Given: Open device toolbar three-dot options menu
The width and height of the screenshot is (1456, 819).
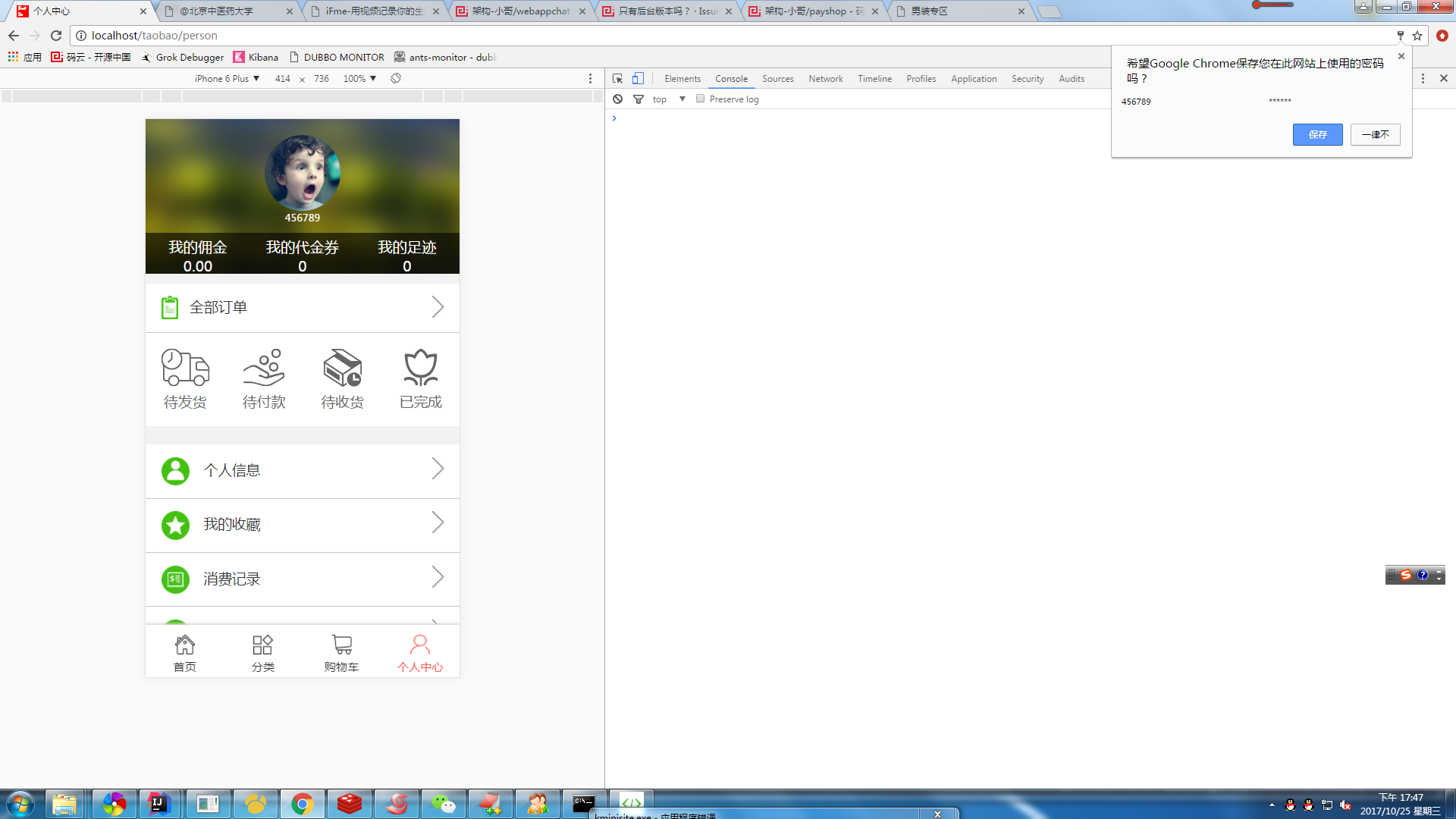Looking at the screenshot, I should (x=590, y=78).
